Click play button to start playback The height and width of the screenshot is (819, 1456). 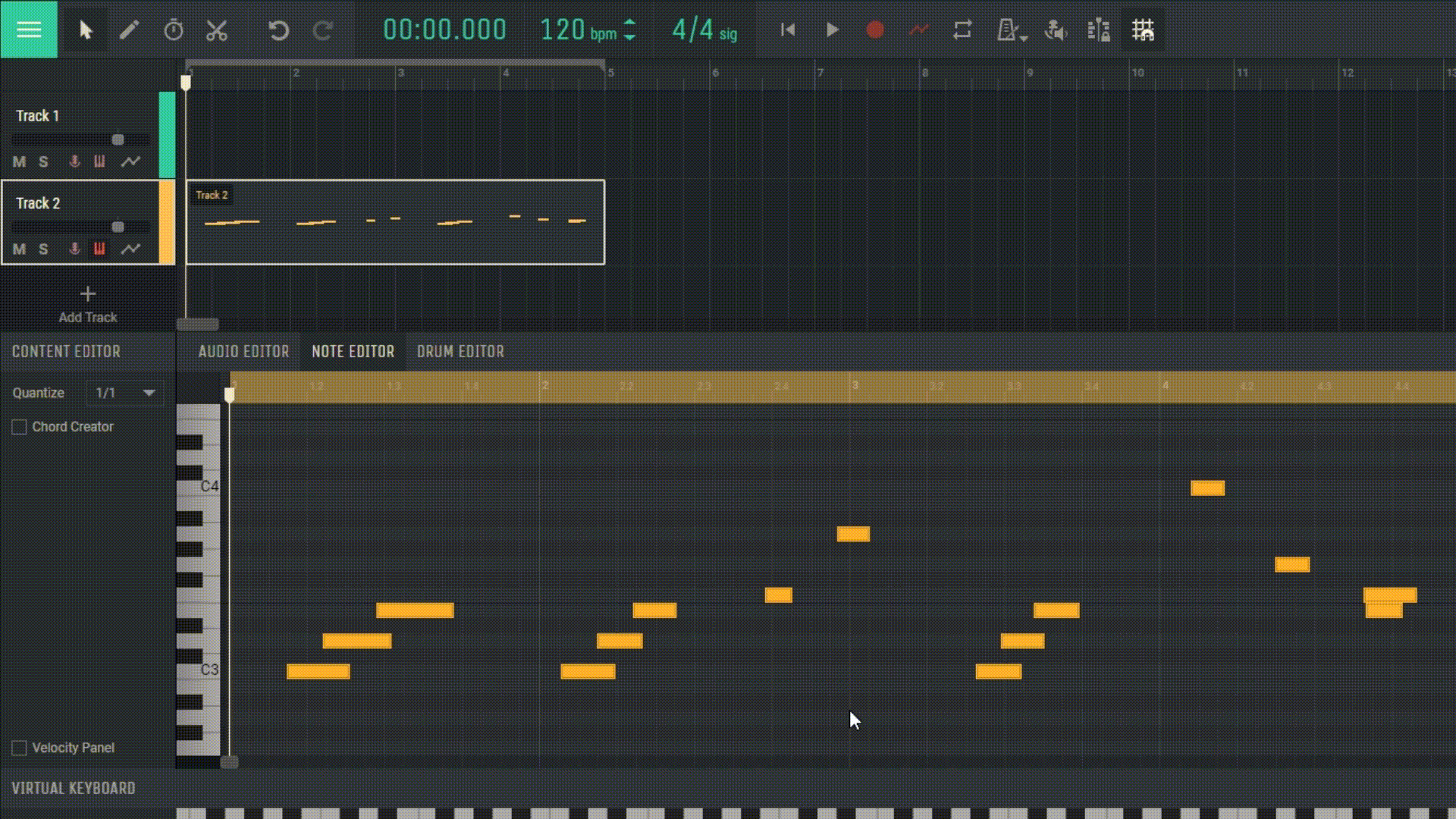pyautogui.click(x=832, y=30)
